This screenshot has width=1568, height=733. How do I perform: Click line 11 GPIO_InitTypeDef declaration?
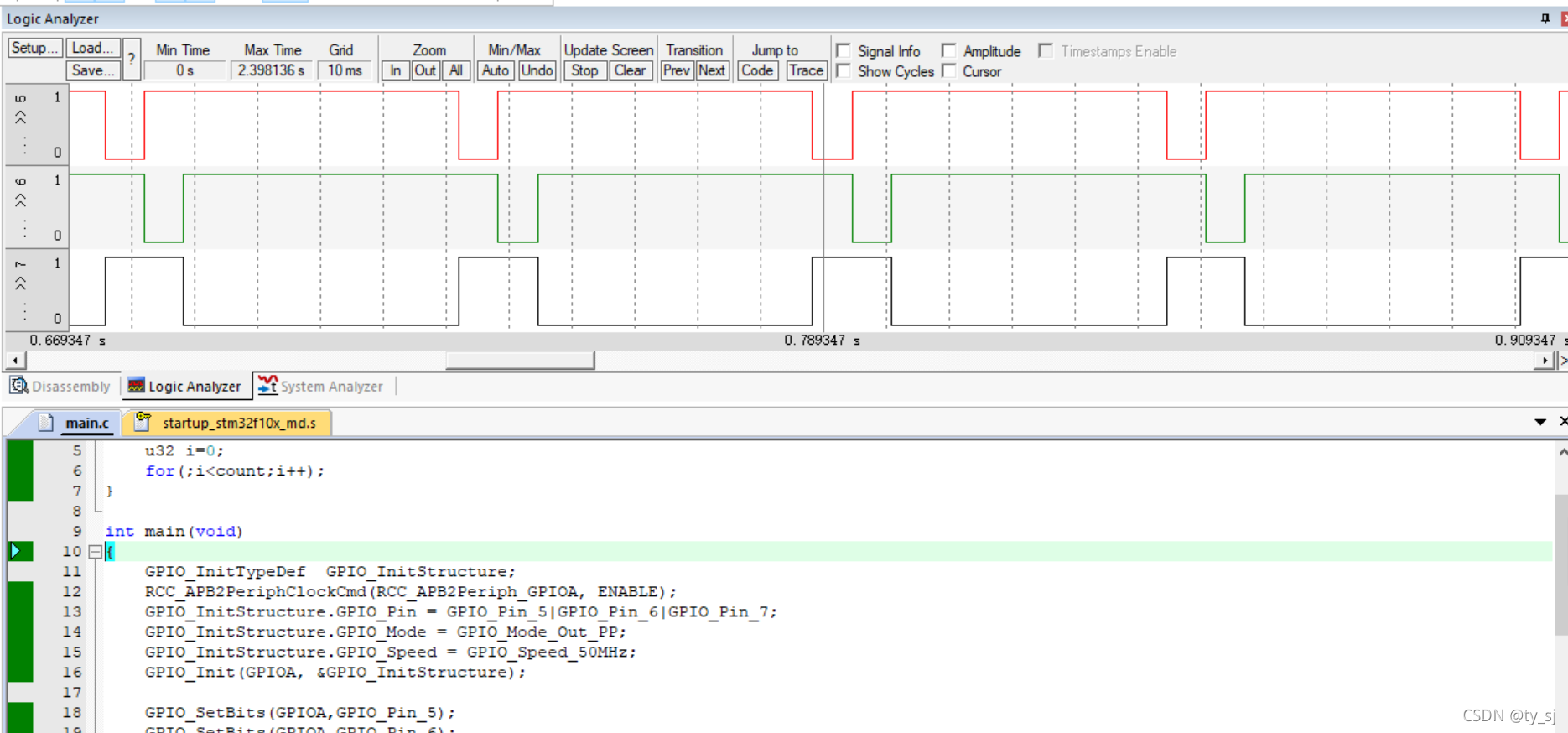330,572
